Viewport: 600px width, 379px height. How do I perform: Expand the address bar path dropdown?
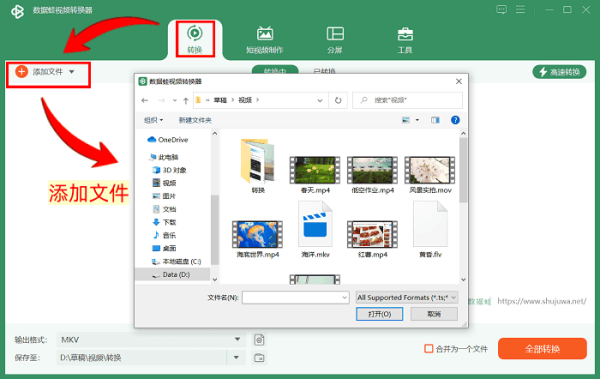click(x=320, y=100)
